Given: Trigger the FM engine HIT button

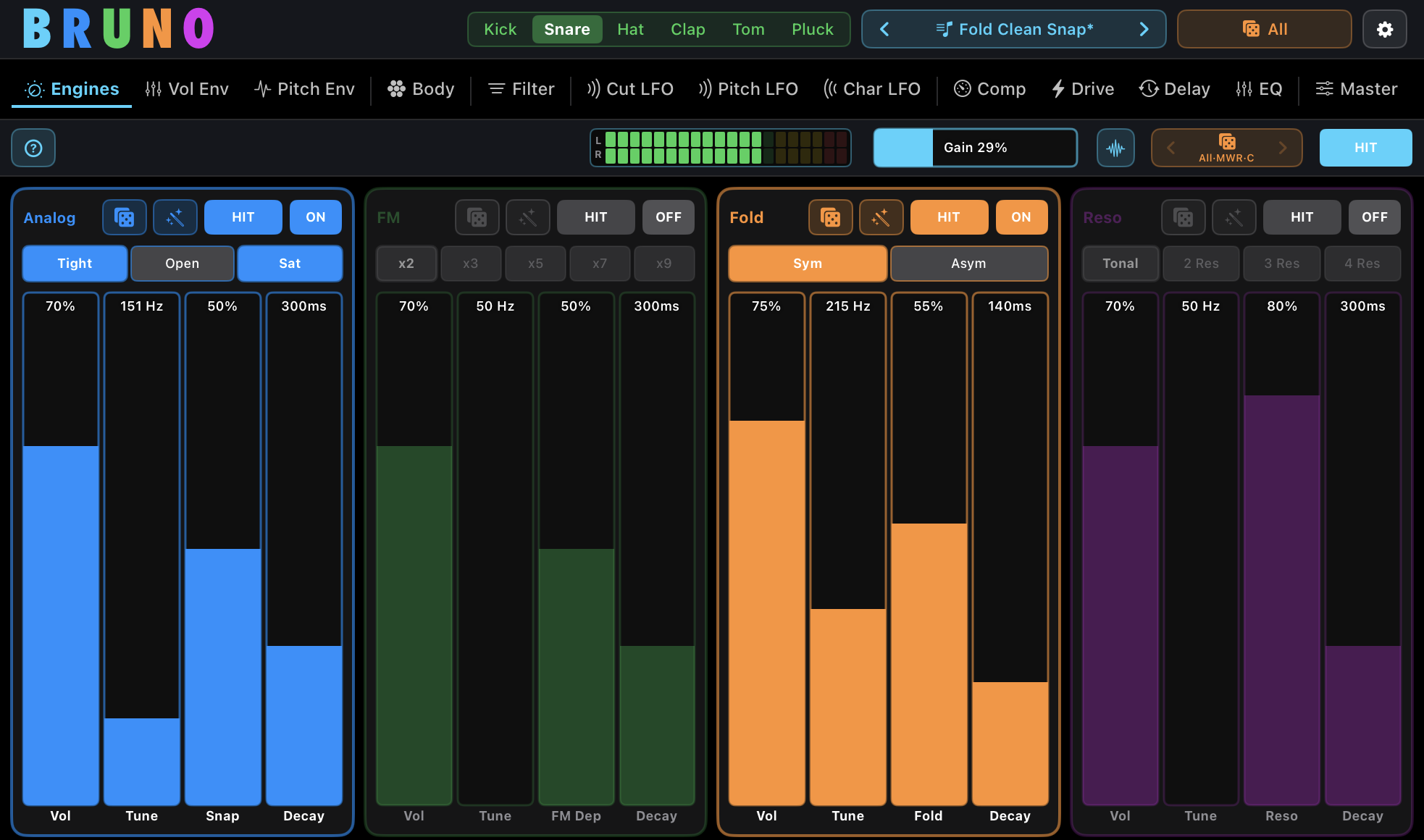Looking at the screenshot, I should coord(596,217).
